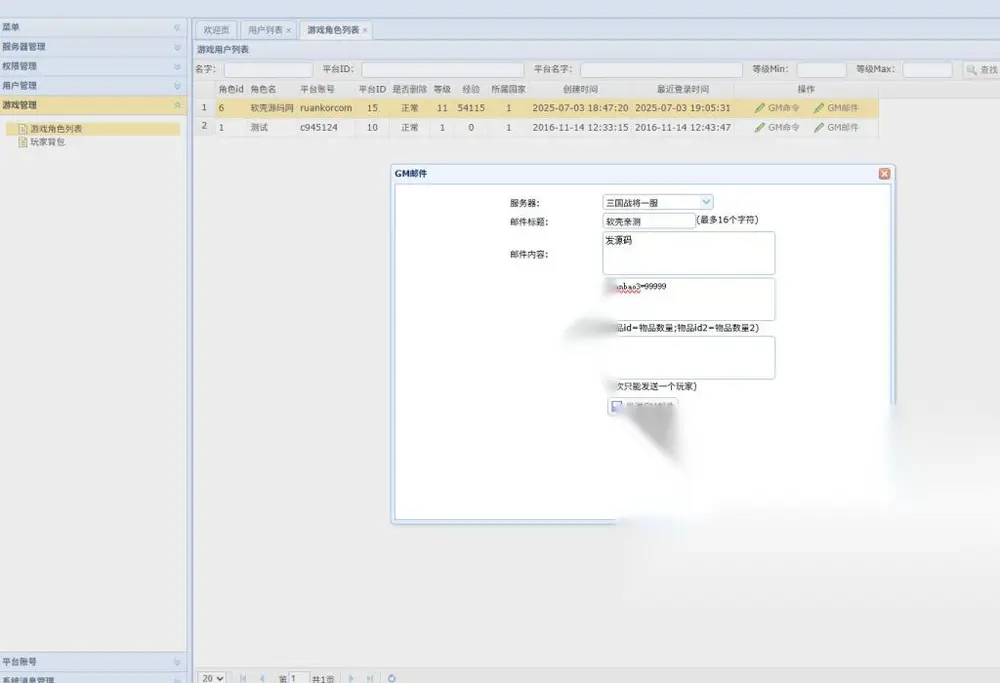This screenshot has height=683, width=1000.
Task: Click the 查找 search button
Action: 981,70
